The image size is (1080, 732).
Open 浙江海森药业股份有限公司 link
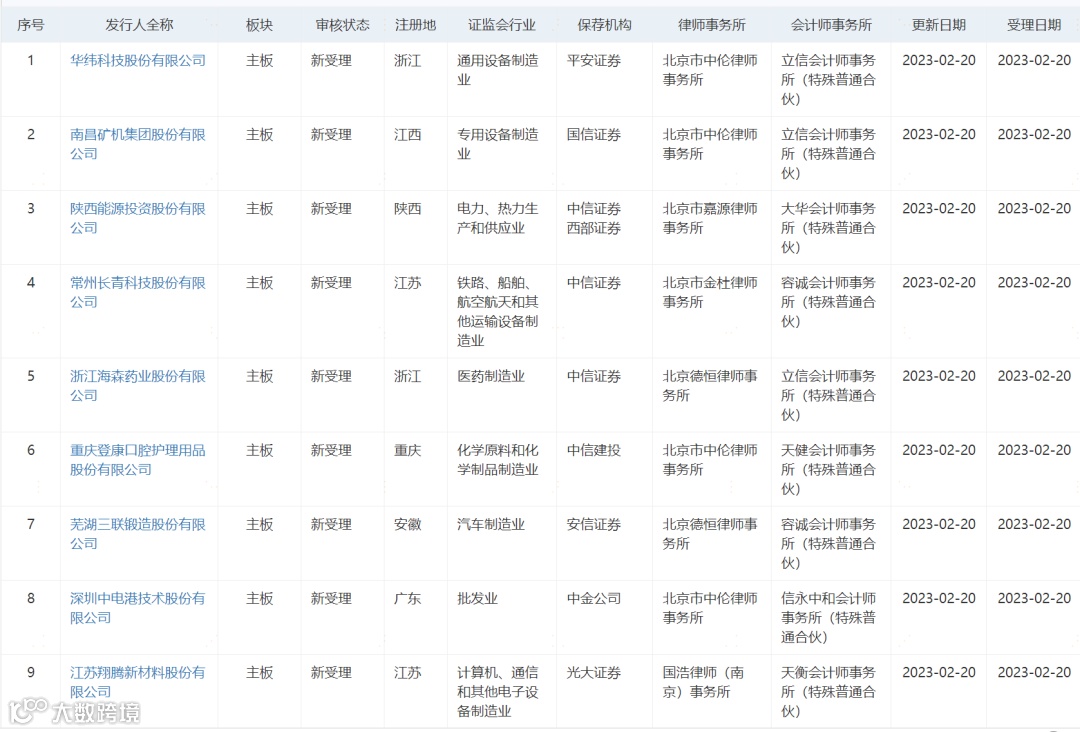pyautogui.click(x=138, y=386)
